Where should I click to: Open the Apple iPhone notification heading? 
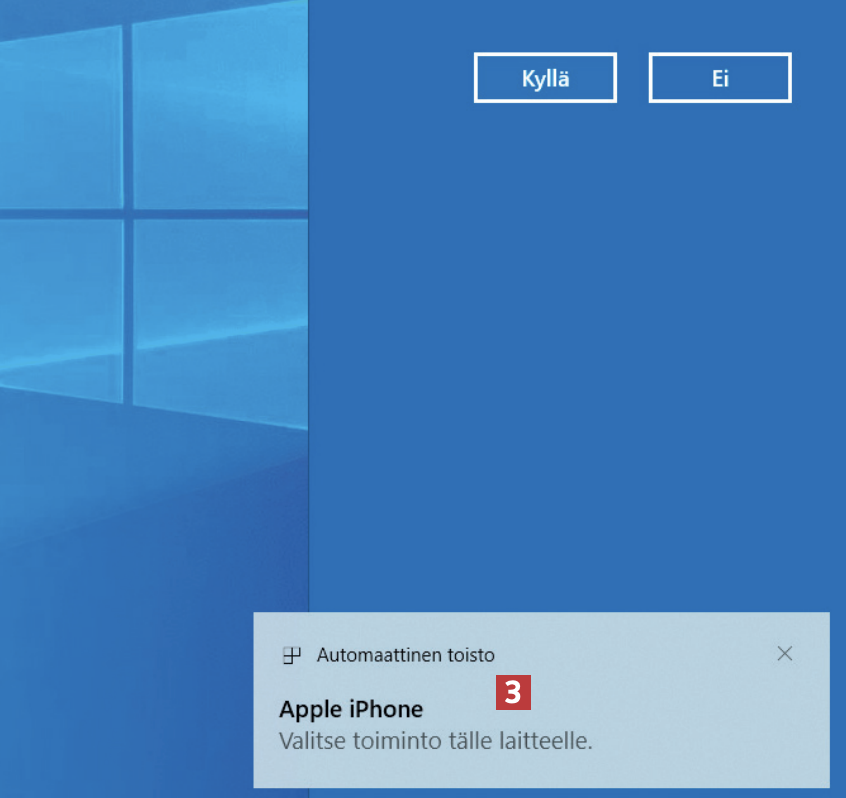(351, 709)
